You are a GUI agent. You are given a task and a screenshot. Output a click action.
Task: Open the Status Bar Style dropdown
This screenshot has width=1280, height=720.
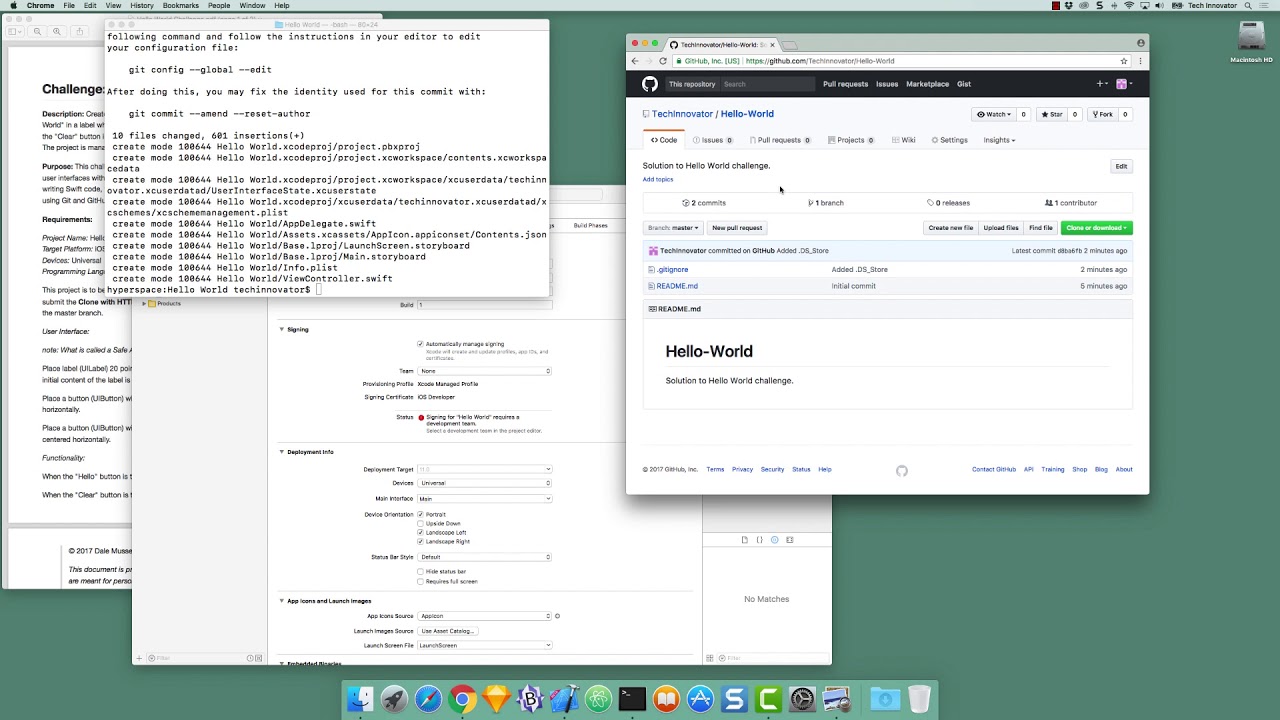point(485,557)
